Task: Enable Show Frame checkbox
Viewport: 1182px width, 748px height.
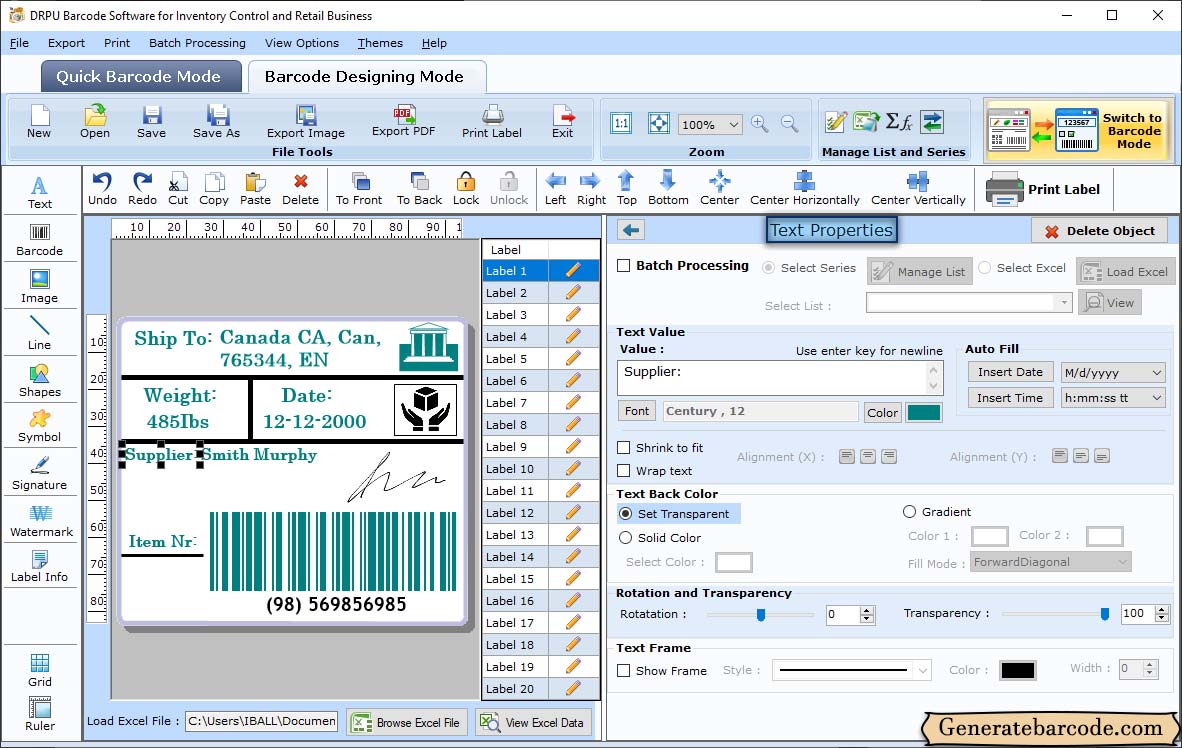Action: click(623, 670)
